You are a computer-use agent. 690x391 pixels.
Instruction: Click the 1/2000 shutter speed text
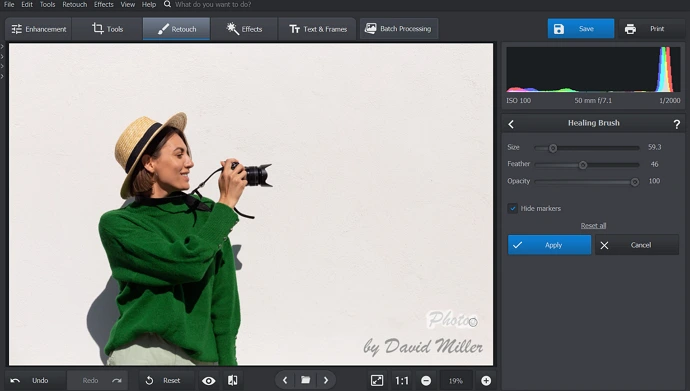point(669,101)
